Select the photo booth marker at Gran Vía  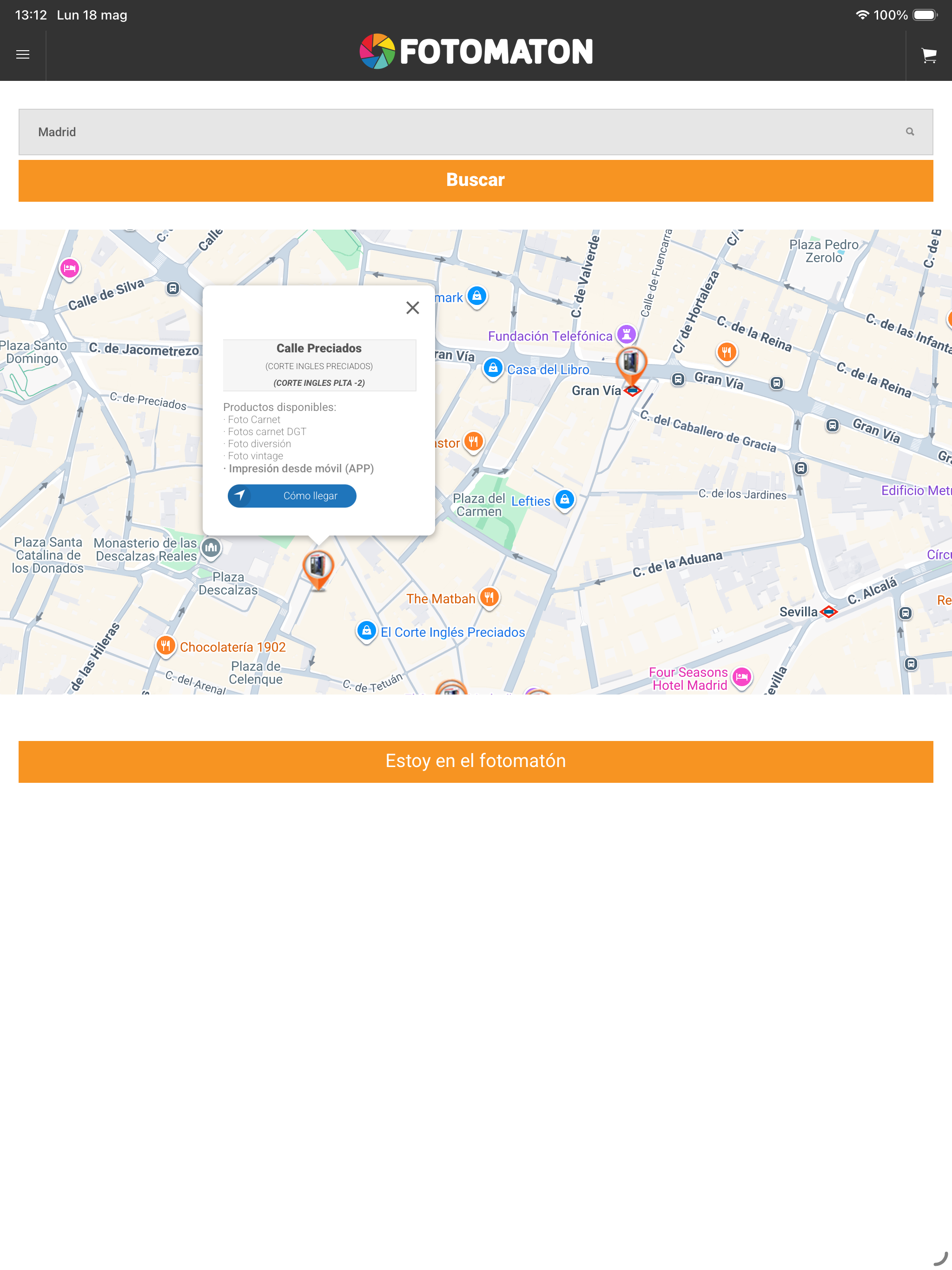pyautogui.click(x=631, y=365)
